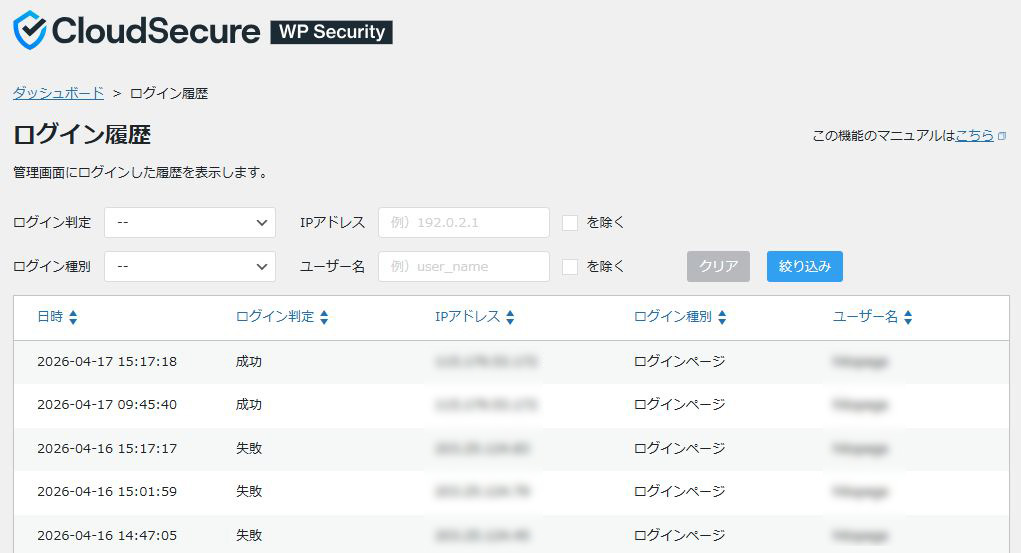Viewport: 1021px width, 553px height.
Task: Sort by 日時 using its sort arrows
Action: pos(73,317)
